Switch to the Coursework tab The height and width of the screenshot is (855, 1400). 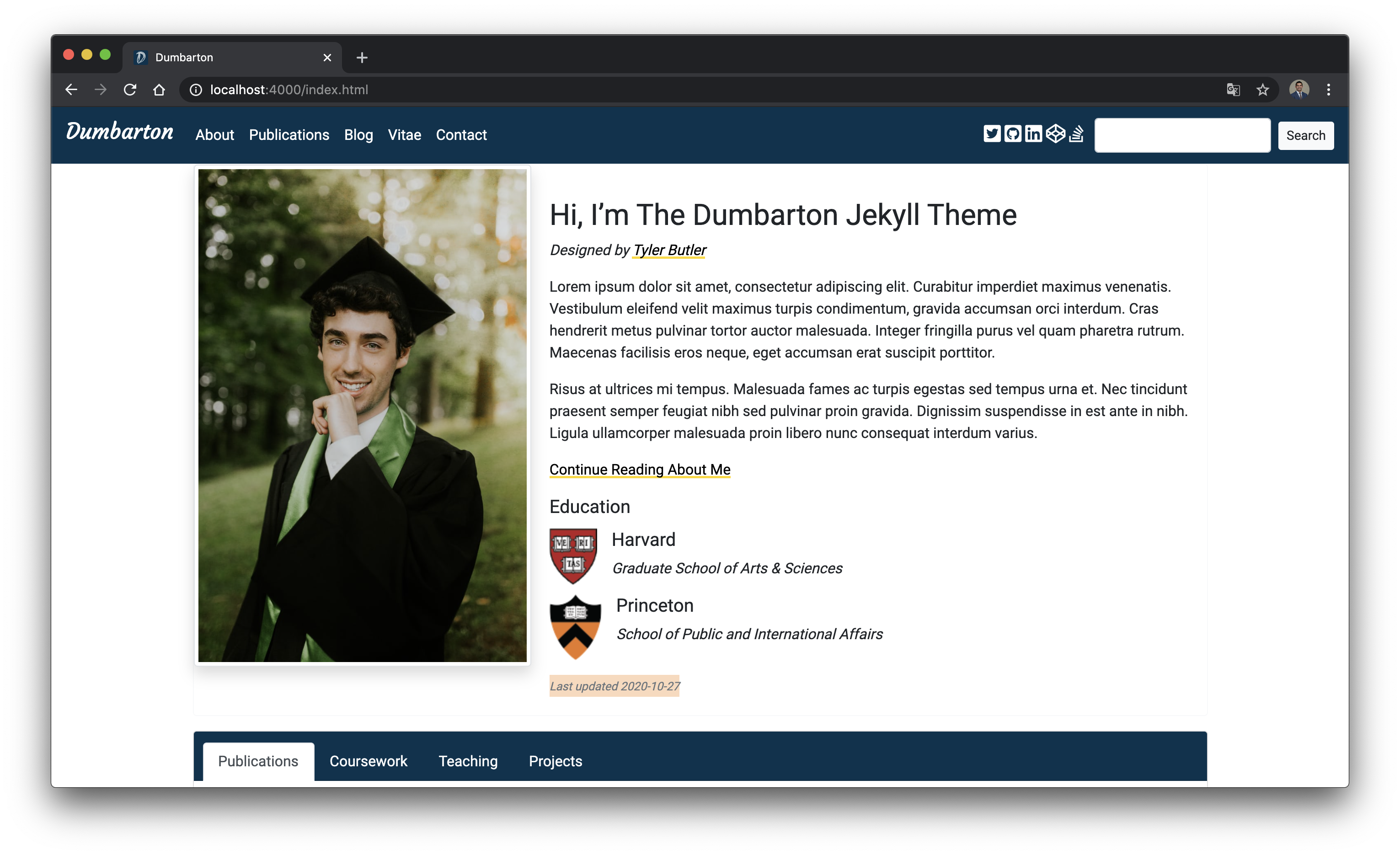tap(368, 761)
